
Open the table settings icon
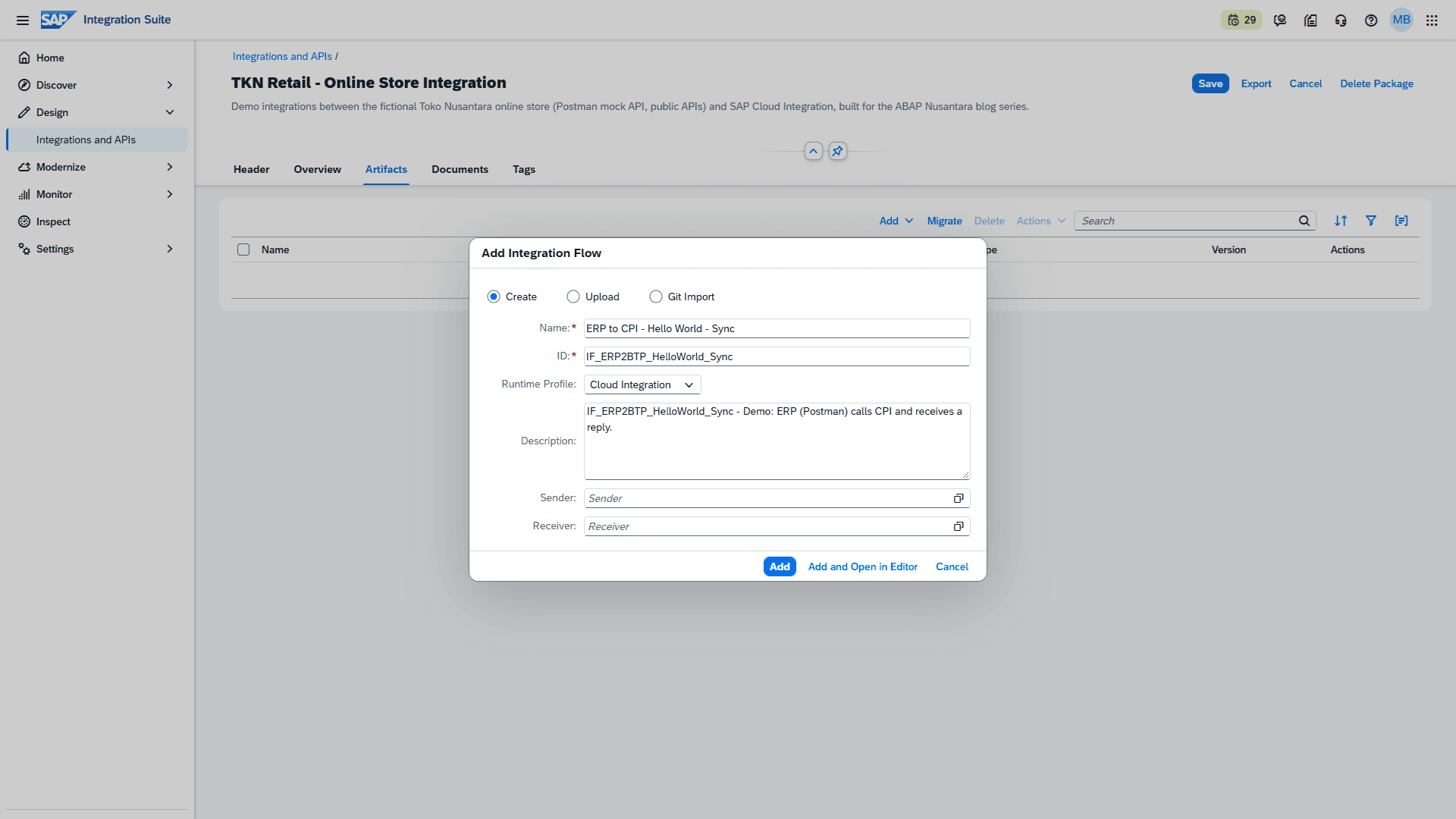tap(1401, 221)
